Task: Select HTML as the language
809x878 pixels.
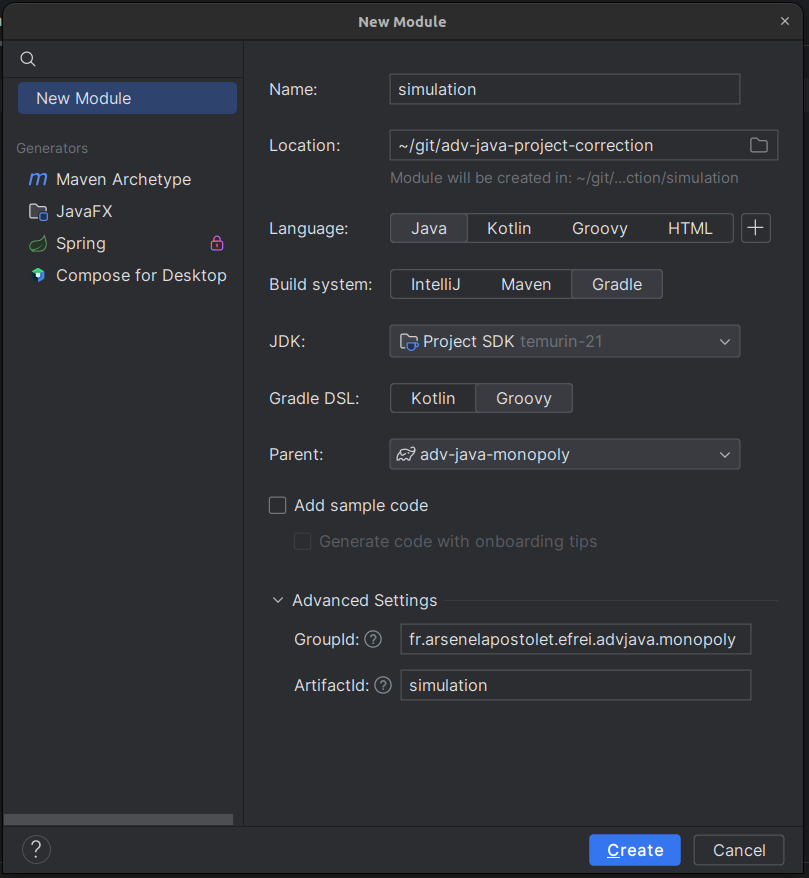Action: click(690, 228)
